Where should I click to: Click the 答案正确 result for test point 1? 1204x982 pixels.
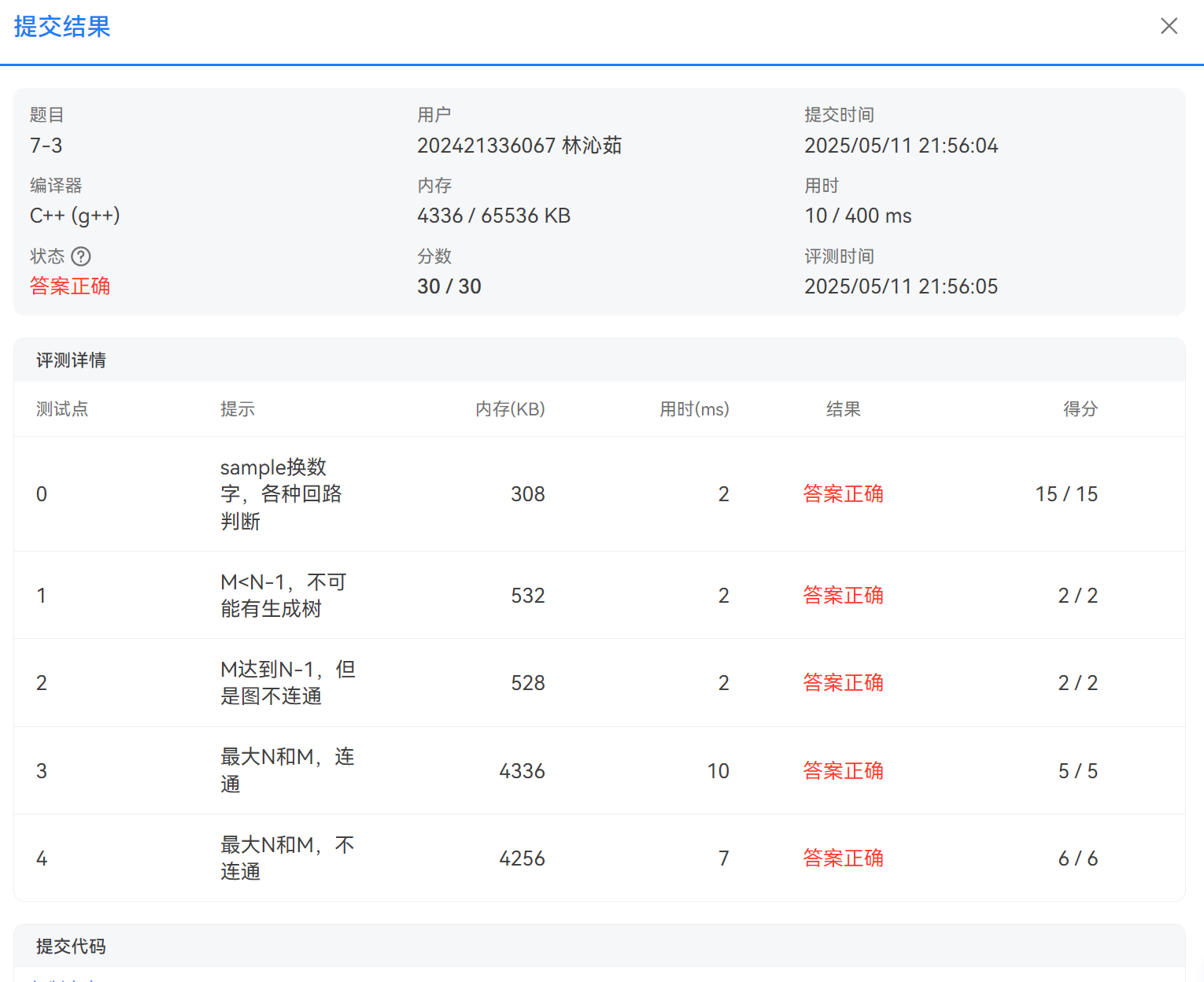click(x=843, y=596)
